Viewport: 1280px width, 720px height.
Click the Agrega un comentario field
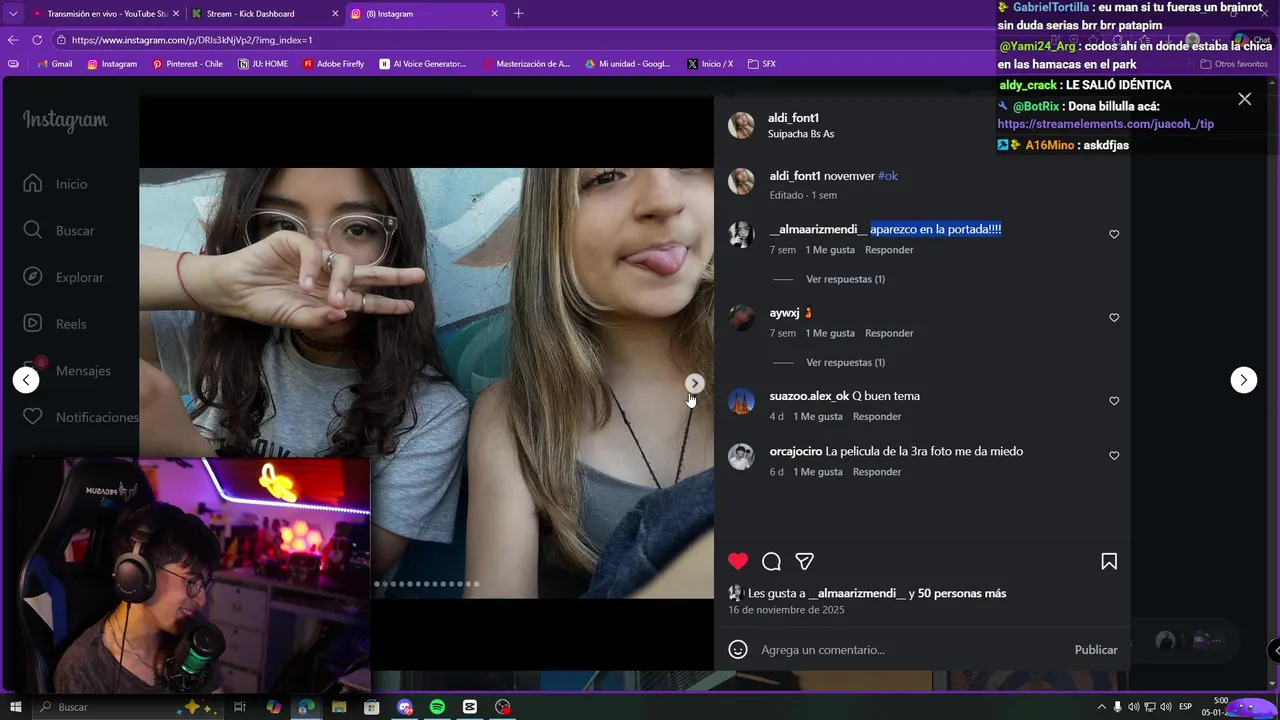coord(910,650)
